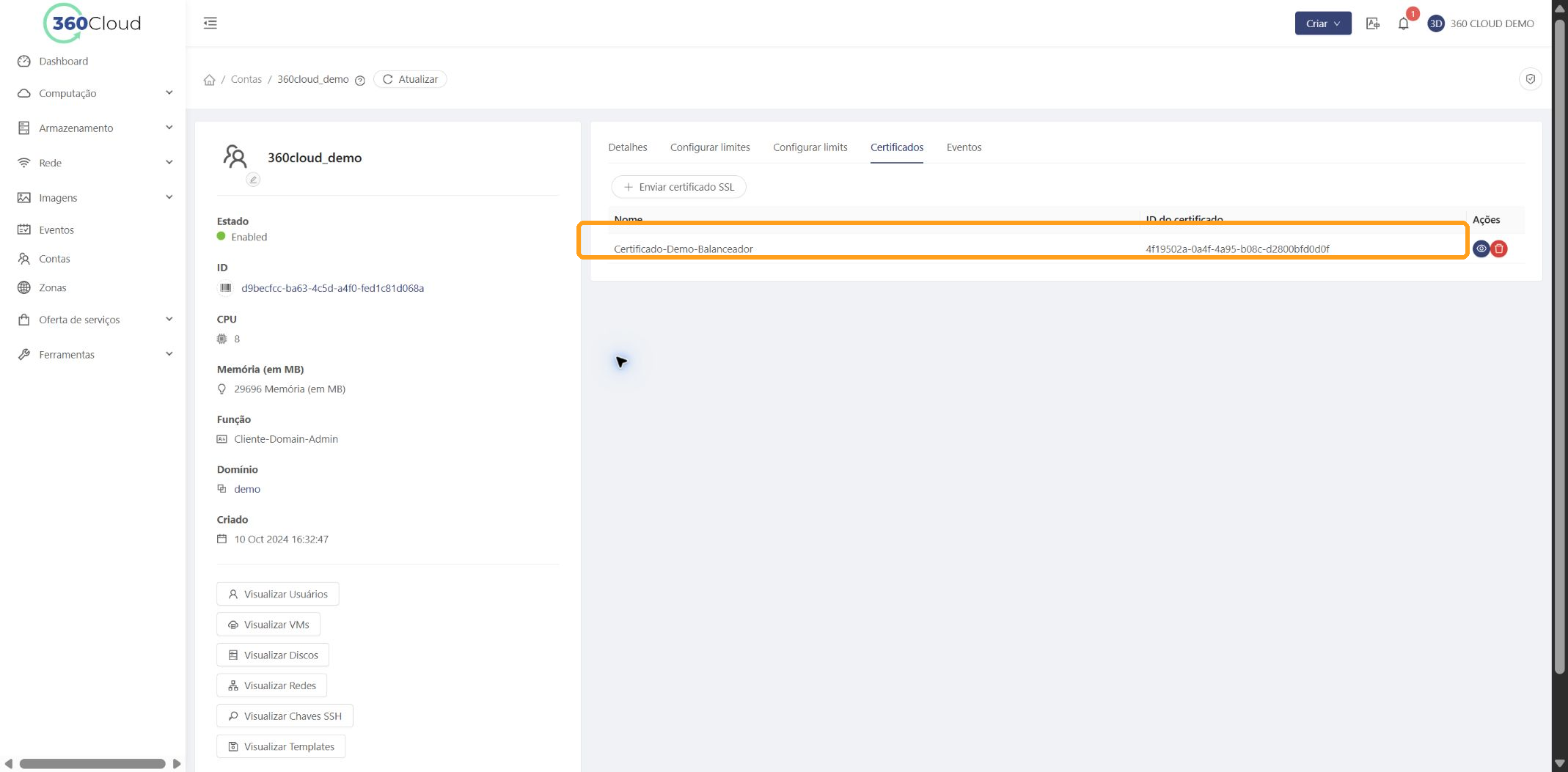Open the Contas breadcrumb link

246,79
